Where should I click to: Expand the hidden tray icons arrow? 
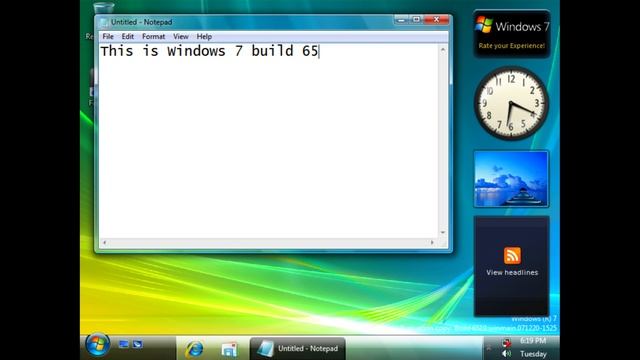[489, 348]
